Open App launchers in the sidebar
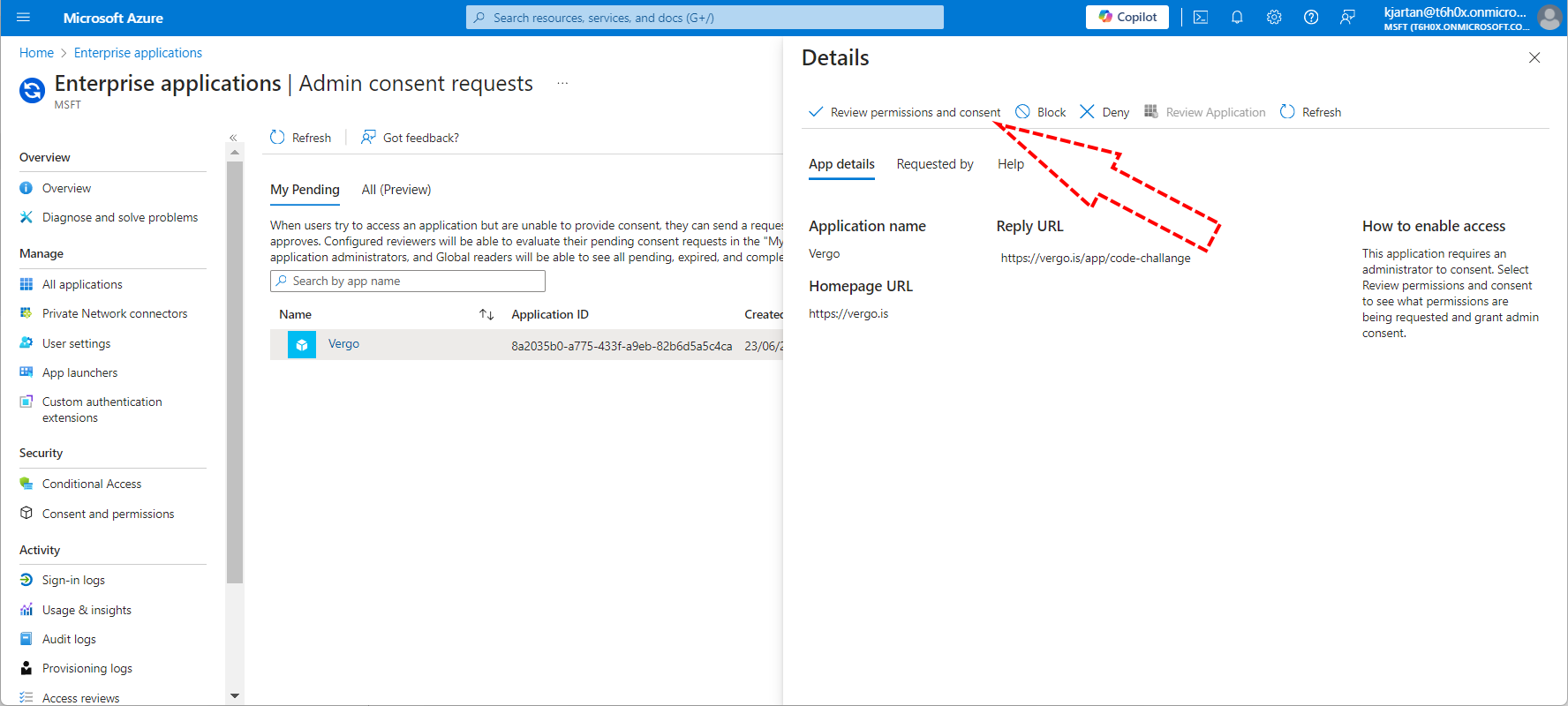The width and height of the screenshot is (1568, 706). tap(79, 372)
